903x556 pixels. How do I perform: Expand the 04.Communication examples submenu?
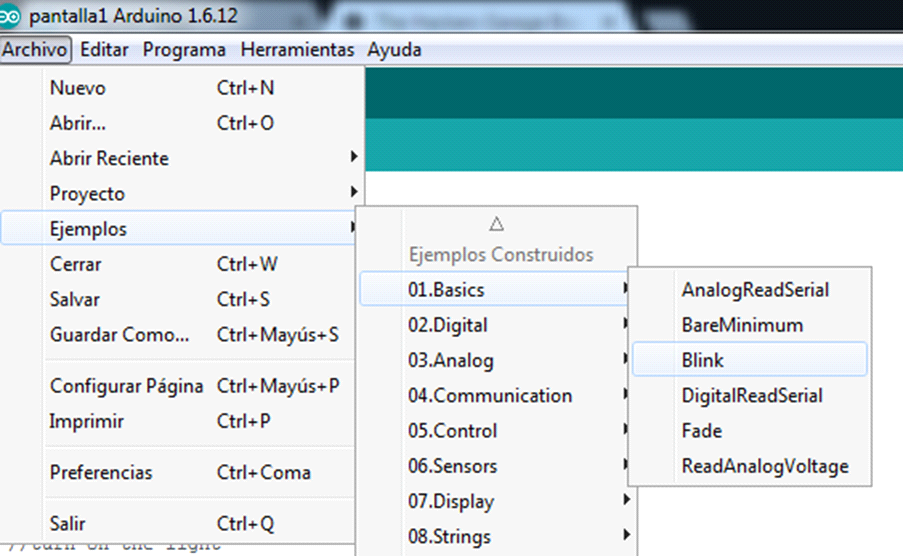(x=490, y=396)
